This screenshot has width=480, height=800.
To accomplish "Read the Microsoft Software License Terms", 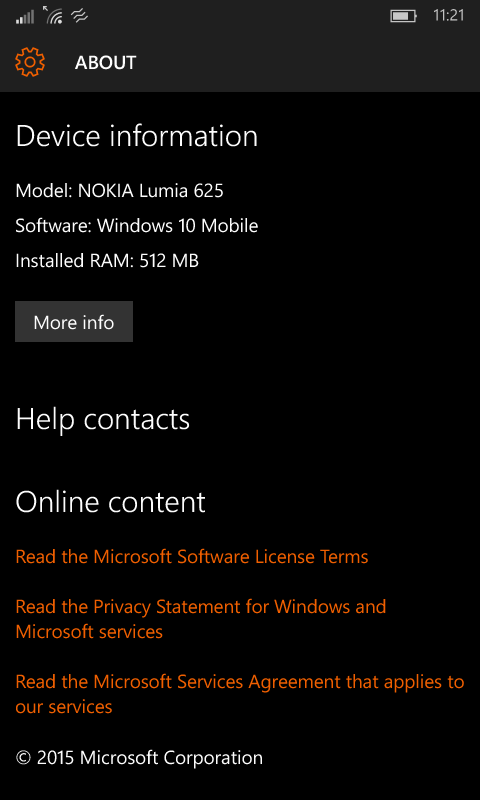I will coord(192,556).
